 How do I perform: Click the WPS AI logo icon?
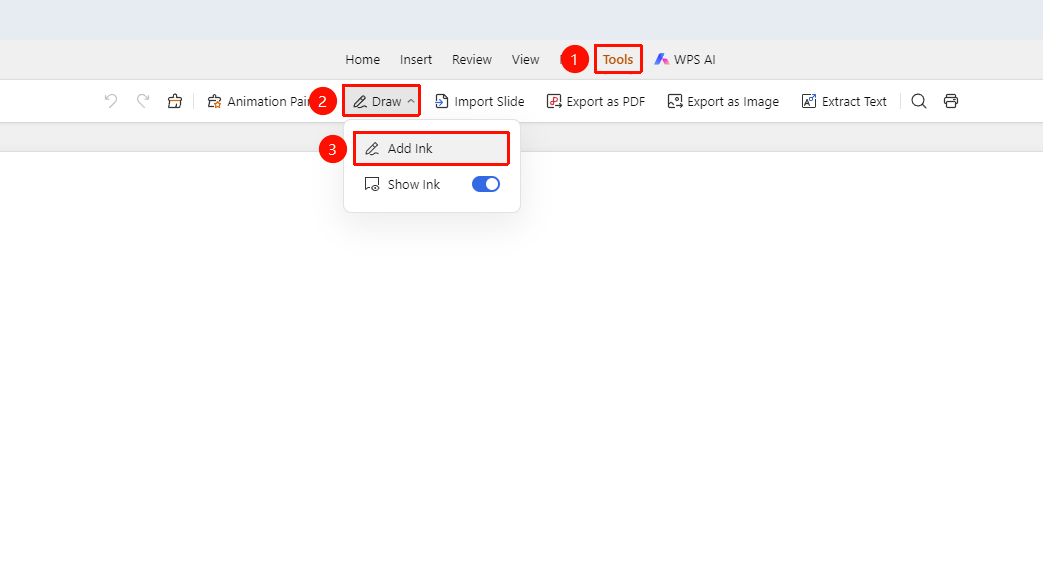(x=661, y=59)
